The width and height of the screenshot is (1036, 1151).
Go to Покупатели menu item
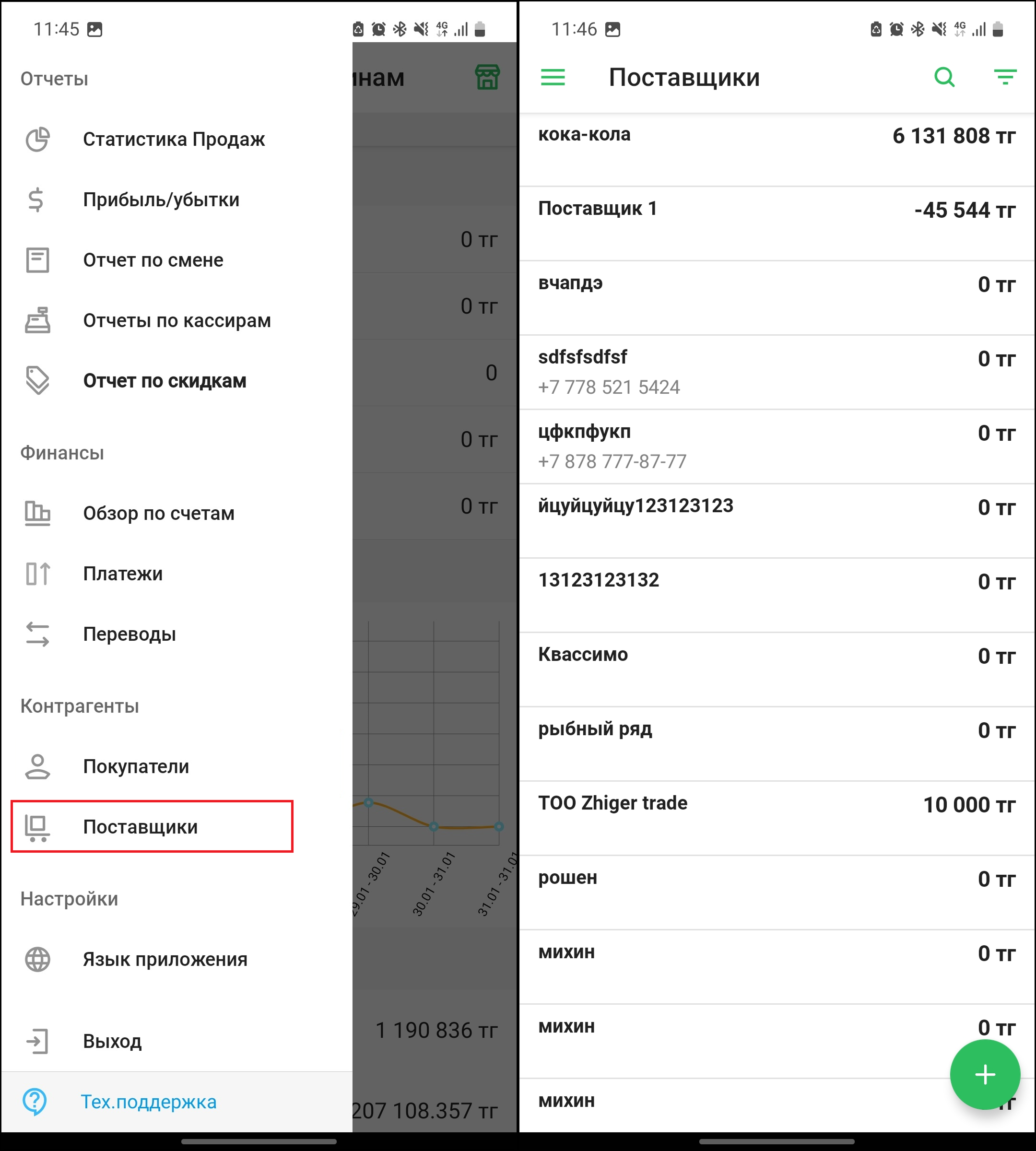click(135, 766)
